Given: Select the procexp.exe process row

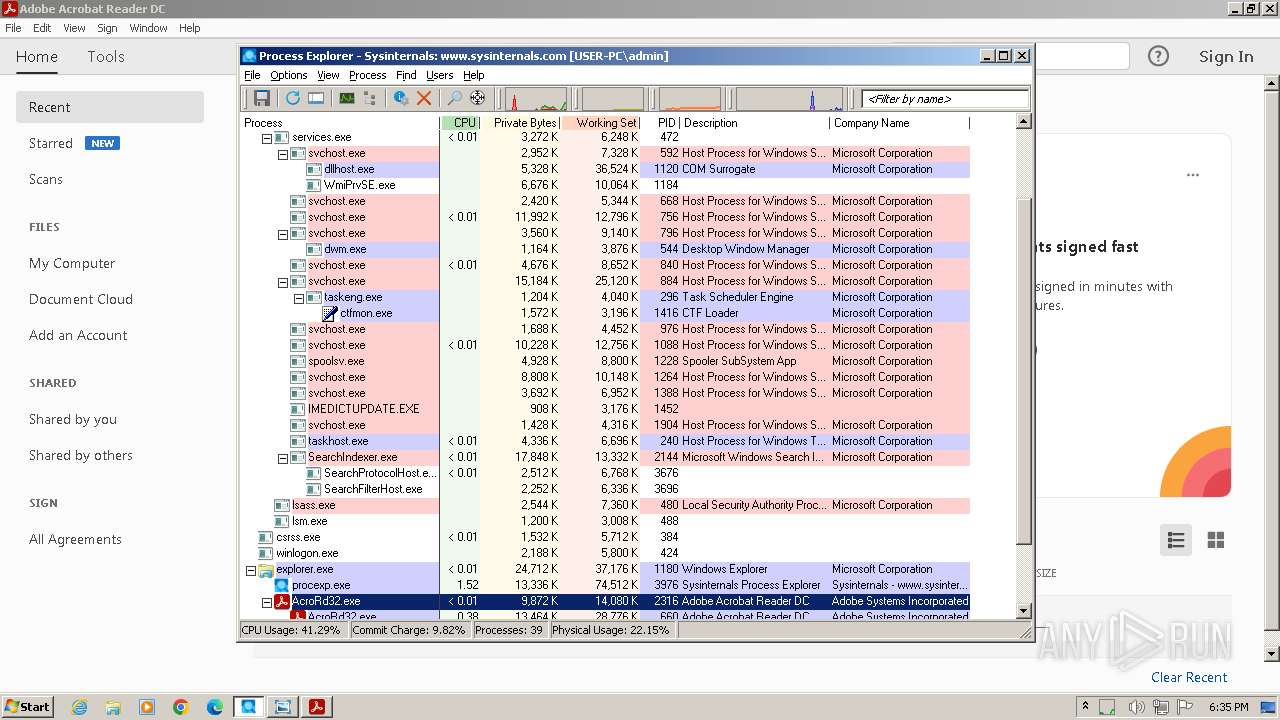Looking at the screenshot, I should point(605,585).
